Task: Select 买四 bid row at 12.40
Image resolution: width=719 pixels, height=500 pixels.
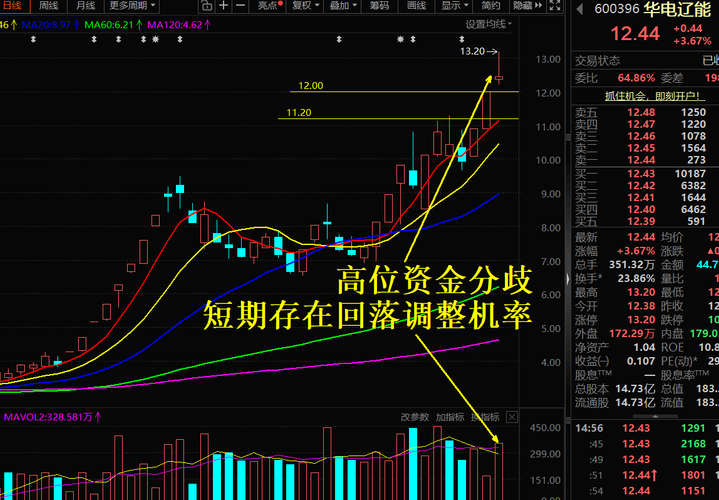Action: (x=645, y=210)
